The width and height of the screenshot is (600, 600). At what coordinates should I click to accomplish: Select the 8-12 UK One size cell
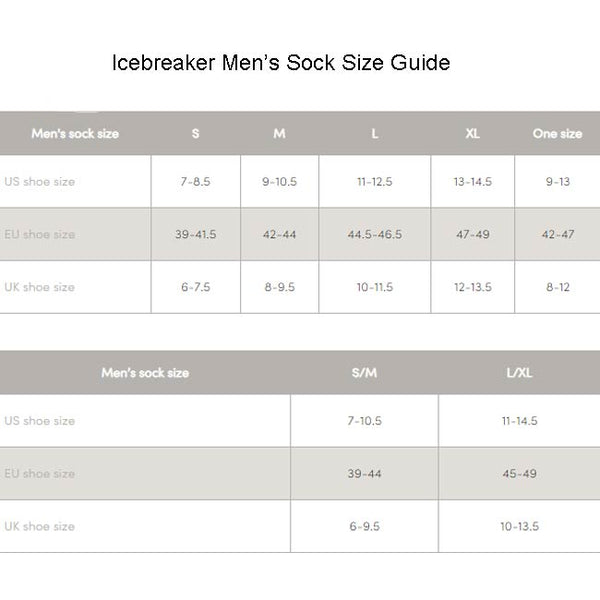557,288
